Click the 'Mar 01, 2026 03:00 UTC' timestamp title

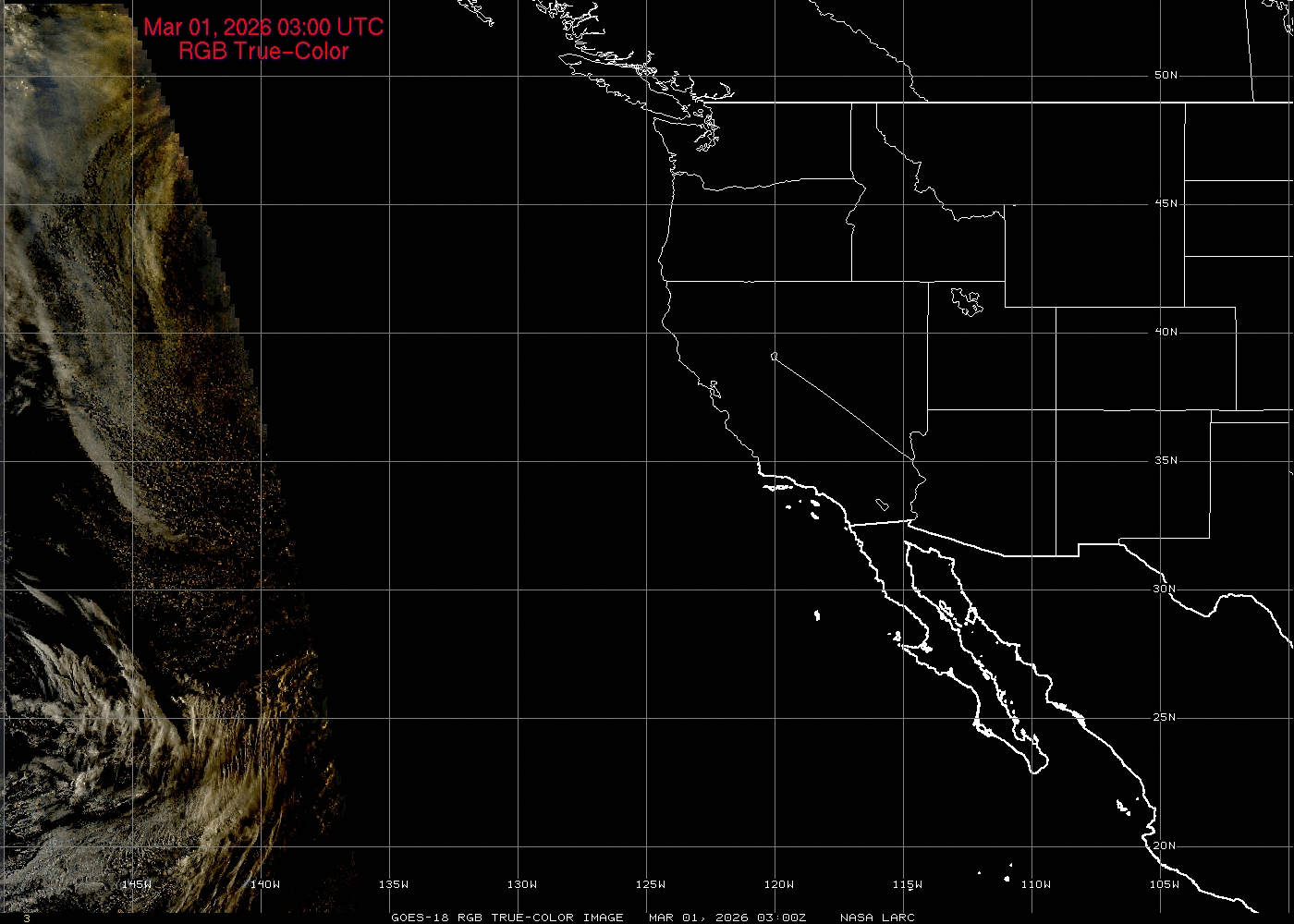263,28
